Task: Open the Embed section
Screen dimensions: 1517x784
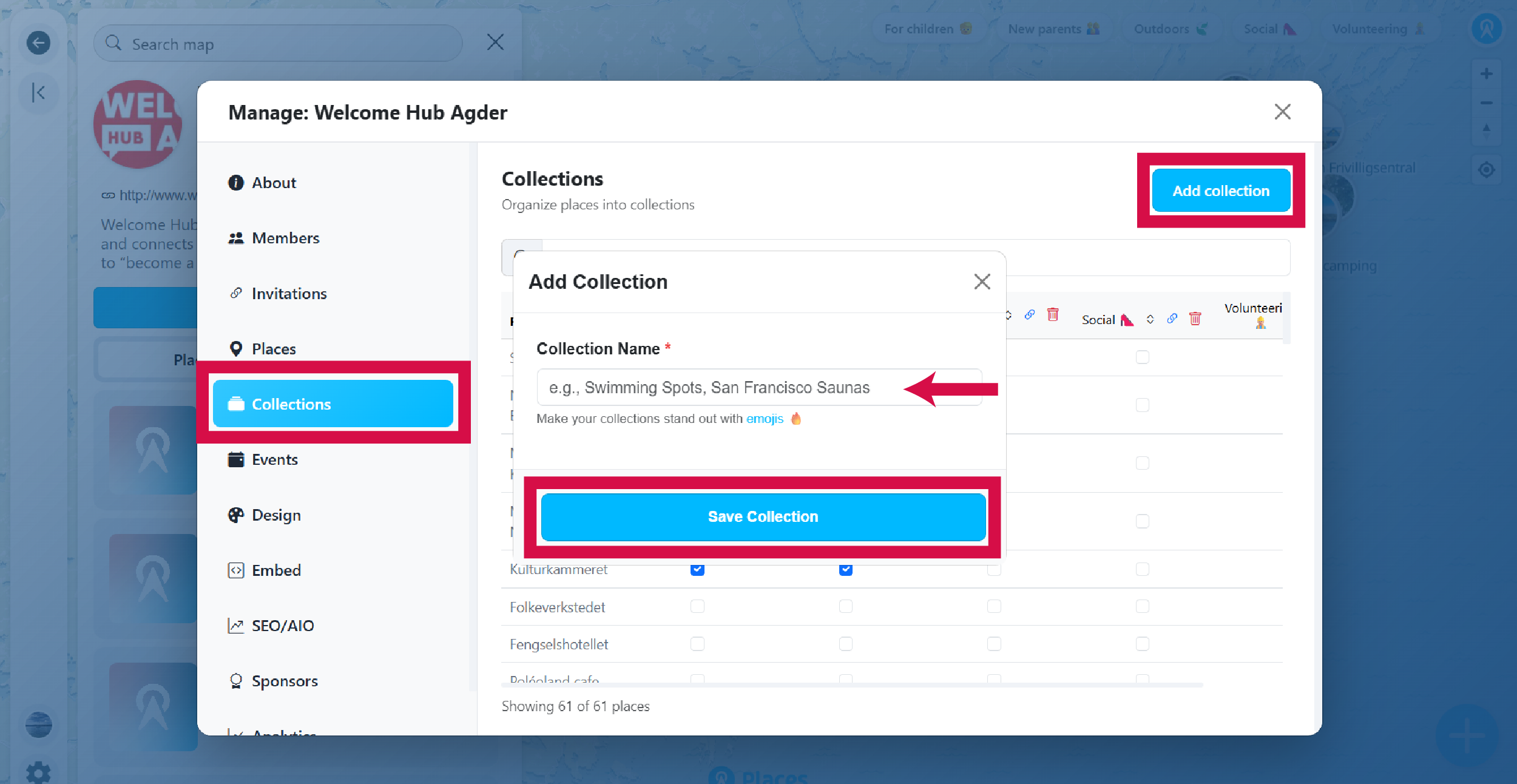Action: click(333, 570)
